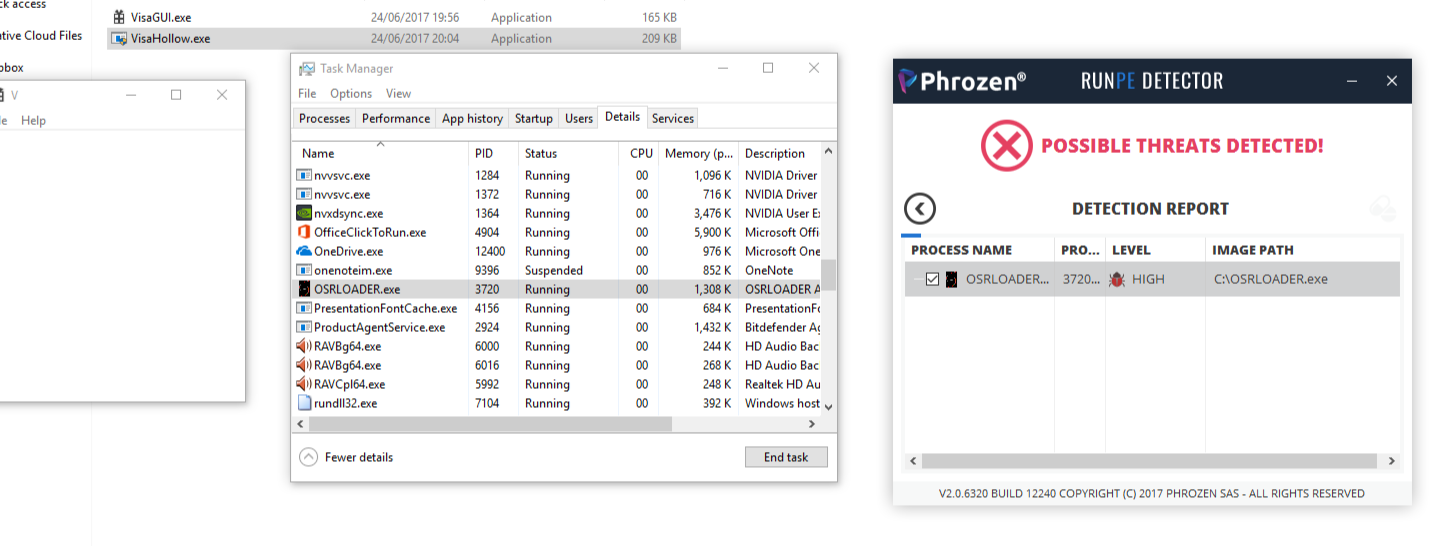Click the VisaGUI.exe file icon
Image resolution: width=1447 pixels, height=546 pixels.
[120, 17]
